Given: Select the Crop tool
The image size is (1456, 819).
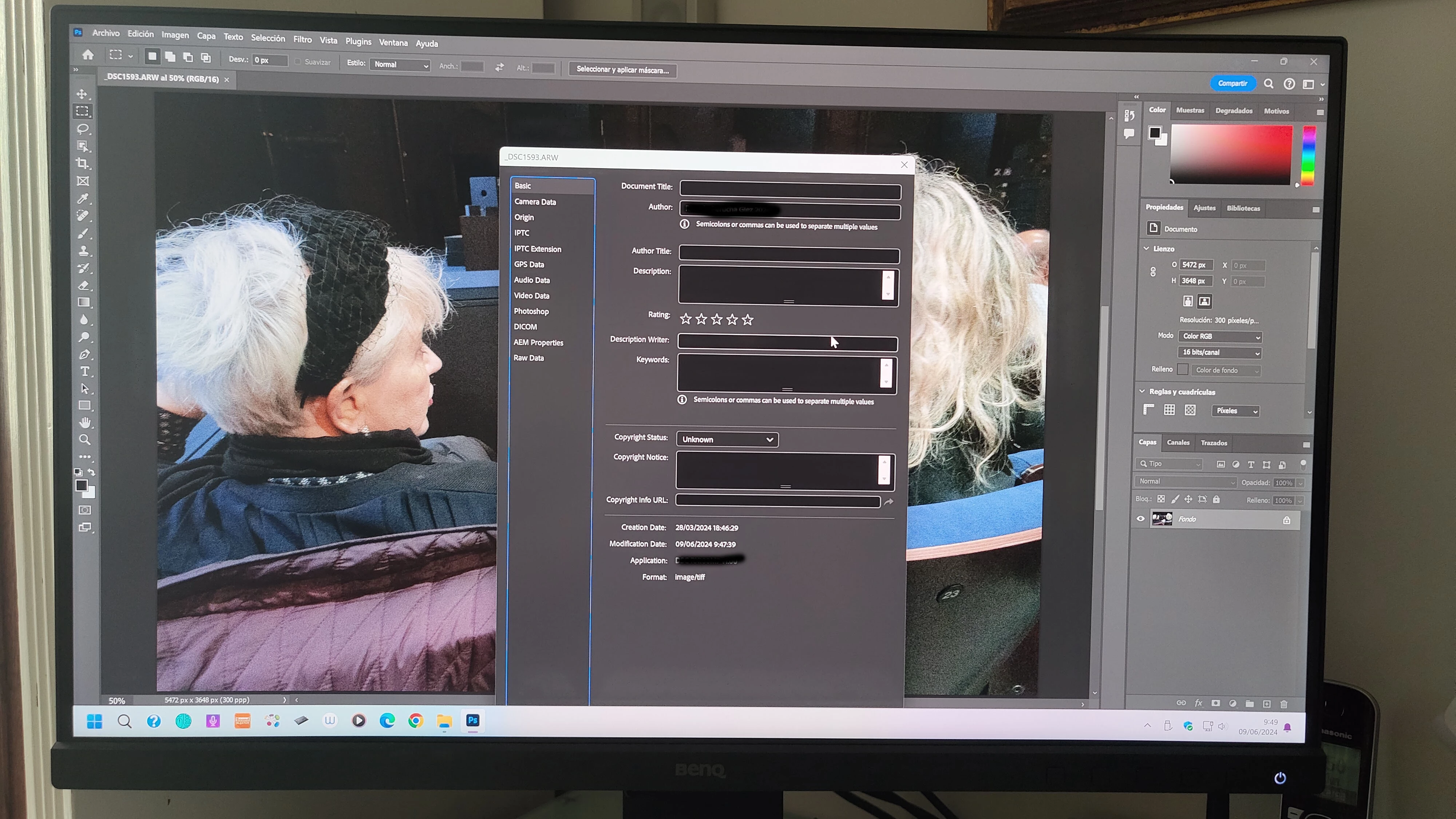Looking at the screenshot, I should click(83, 164).
